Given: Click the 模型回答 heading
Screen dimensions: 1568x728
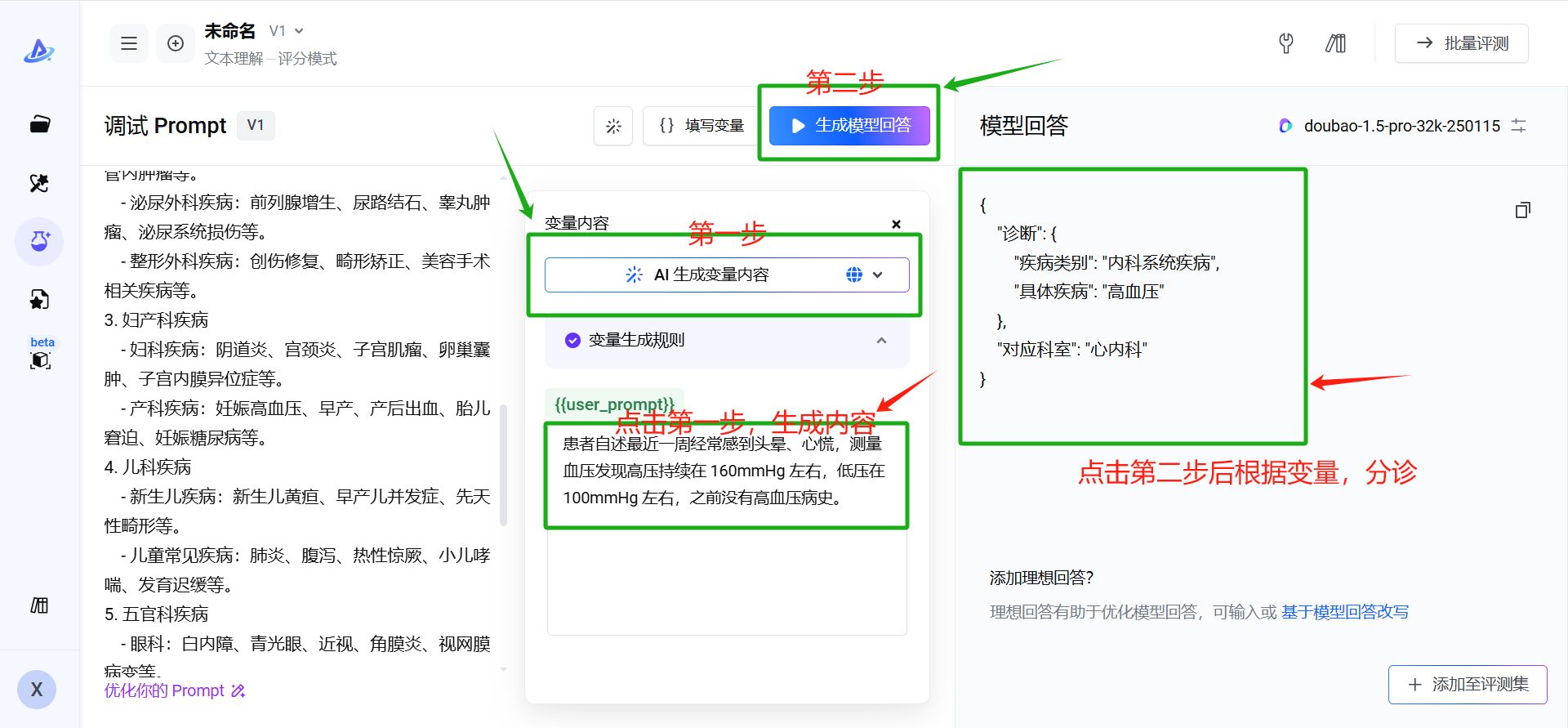Looking at the screenshot, I should point(1023,126).
